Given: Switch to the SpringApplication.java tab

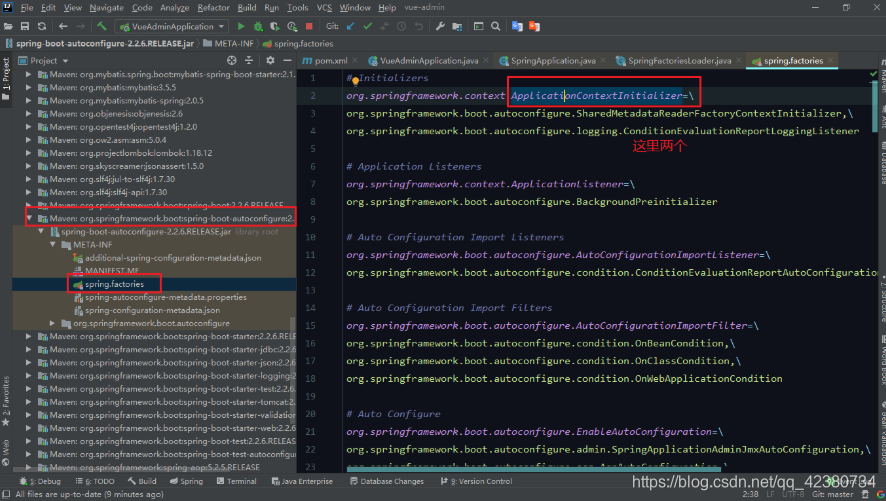Looking at the screenshot, I should (x=553, y=60).
